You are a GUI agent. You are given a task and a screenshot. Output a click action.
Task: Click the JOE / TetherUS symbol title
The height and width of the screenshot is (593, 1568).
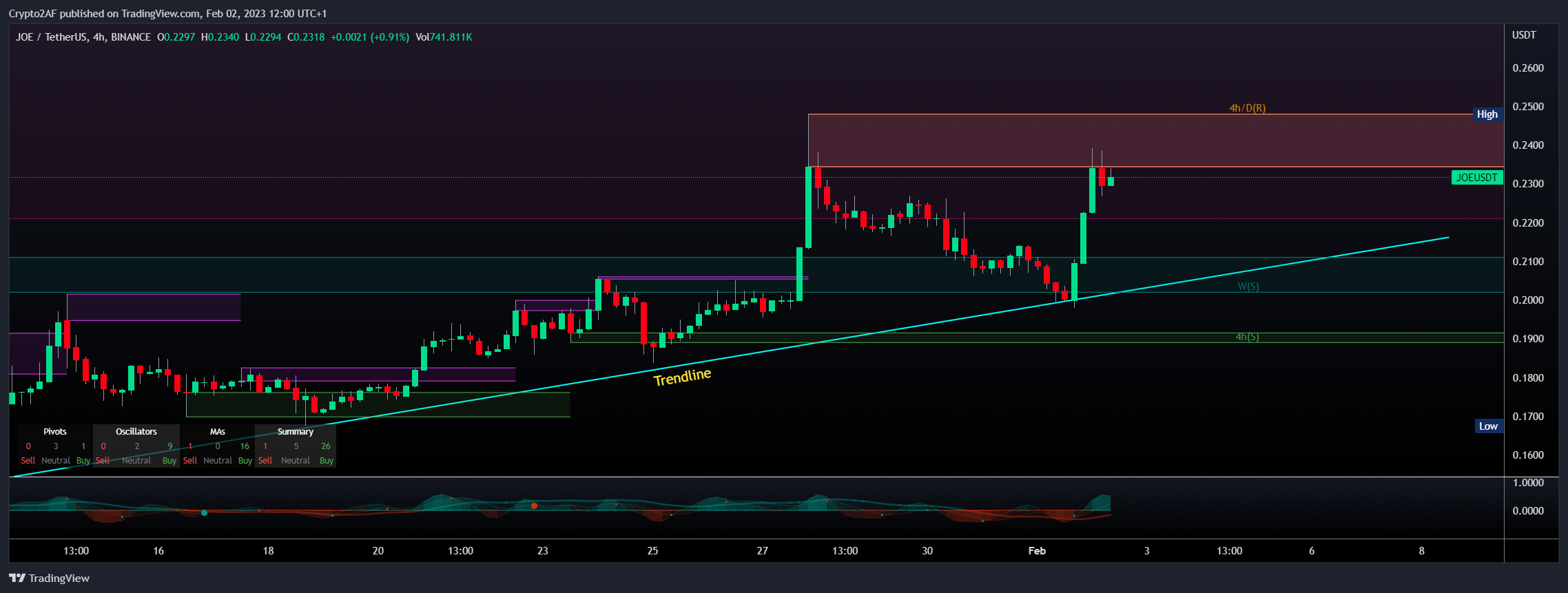click(83, 37)
